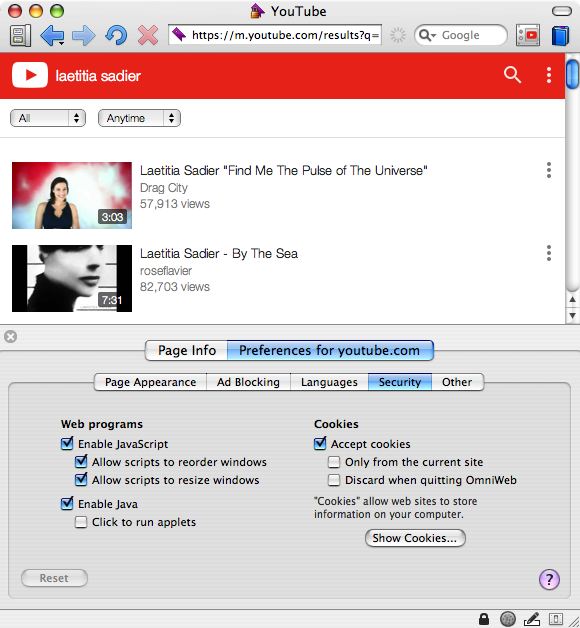
Task: Click the roseflavier channel name
Action: pos(166,271)
